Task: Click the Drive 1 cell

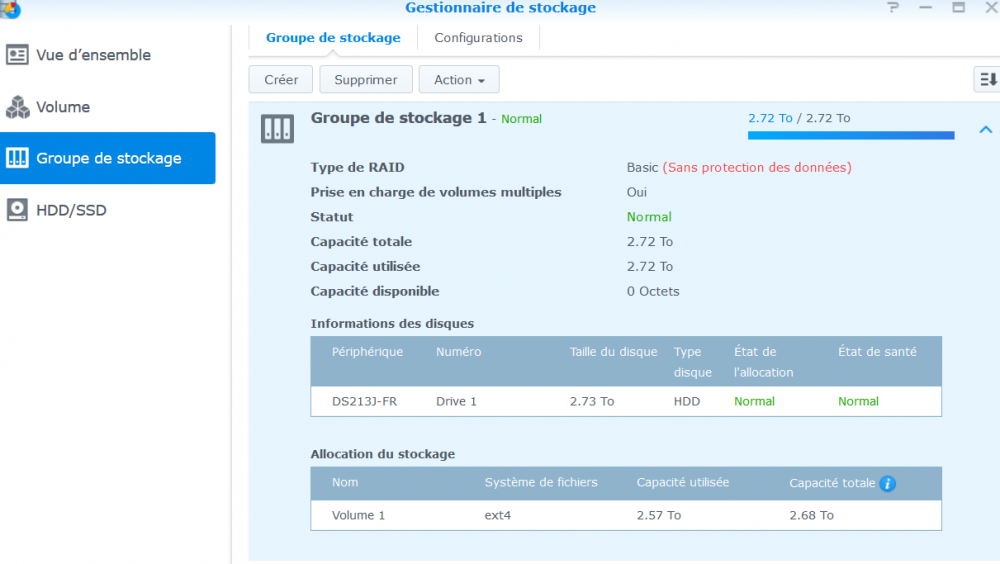Action: tap(456, 401)
